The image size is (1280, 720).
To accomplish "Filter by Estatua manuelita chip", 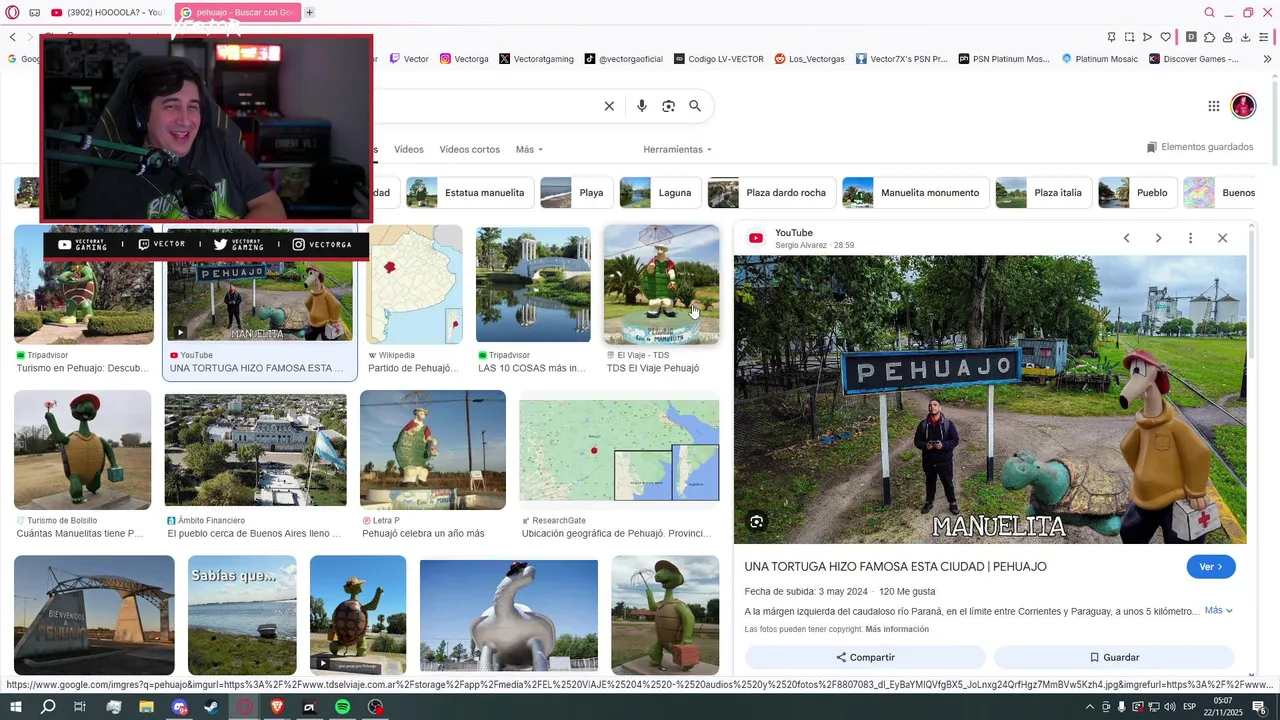I will click(x=469, y=193).
